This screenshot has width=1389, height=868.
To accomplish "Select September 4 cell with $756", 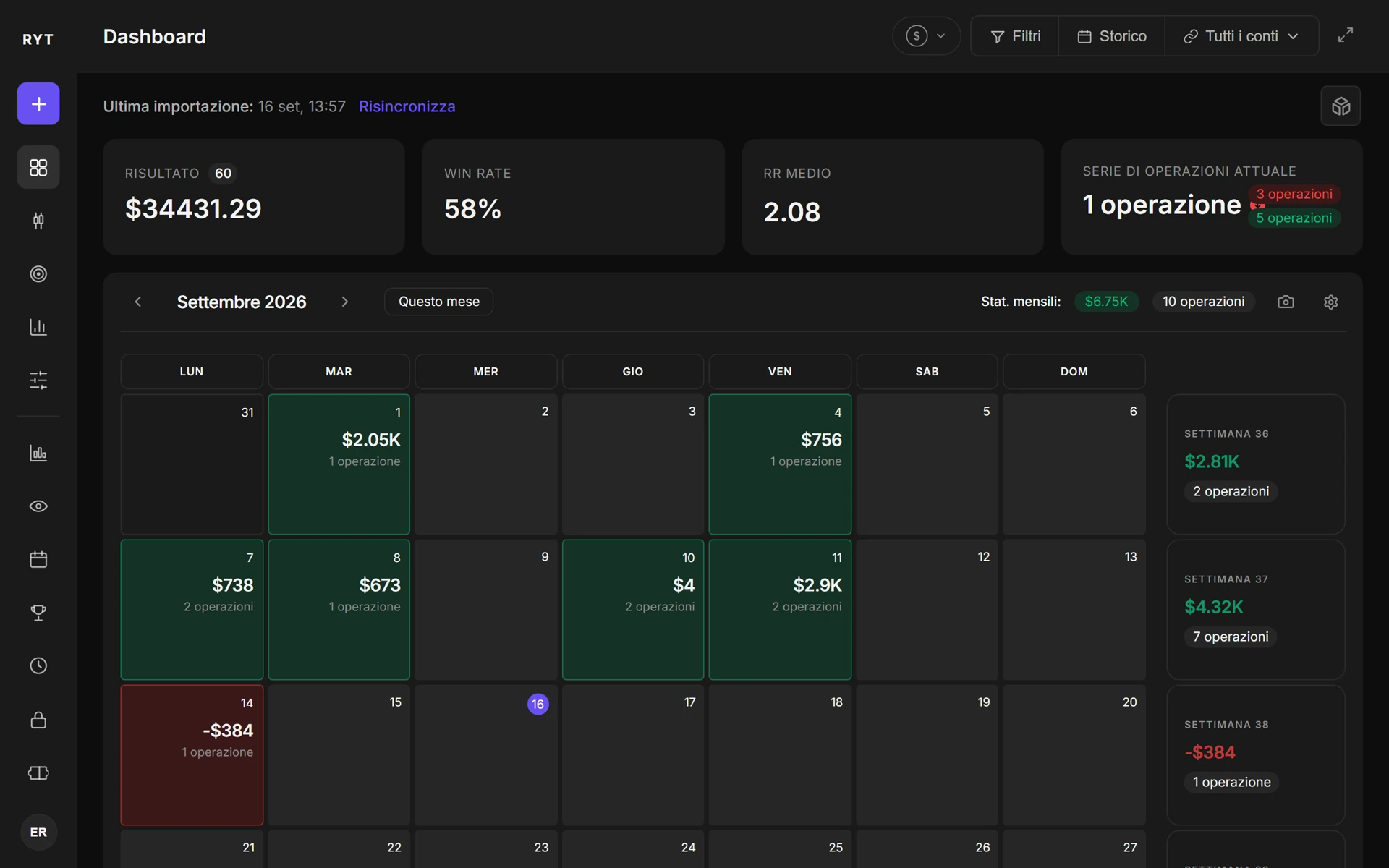I will pyautogui.click(x=780, y=464).
